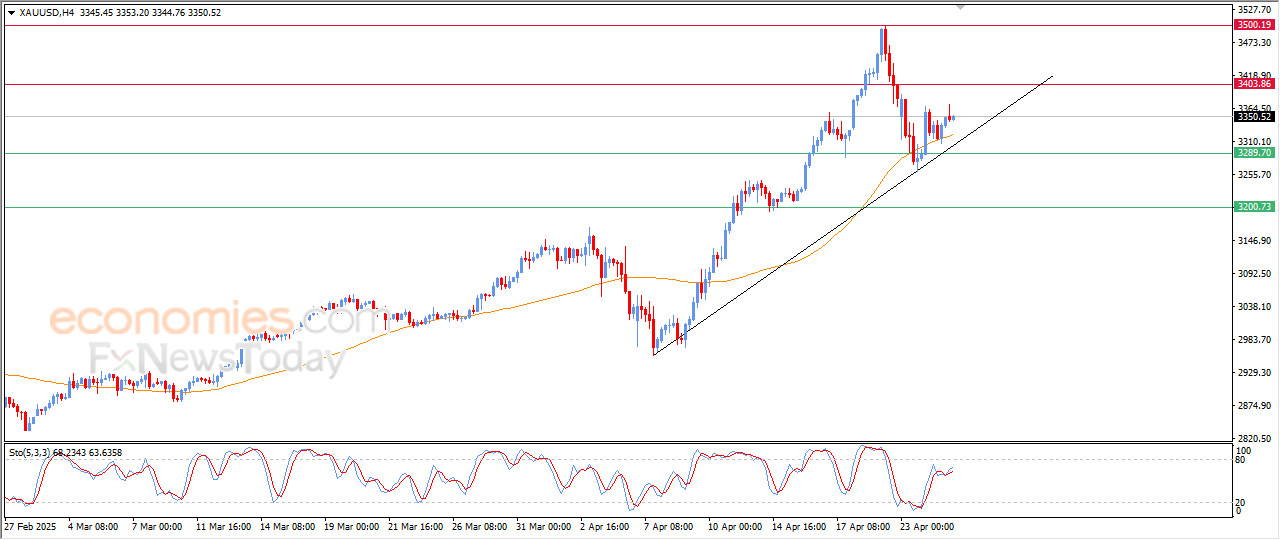The height and width of the screenshot is (540, 1280).
Task: Click the 23 Apr 00:00 date label
Action: (925, 526)
